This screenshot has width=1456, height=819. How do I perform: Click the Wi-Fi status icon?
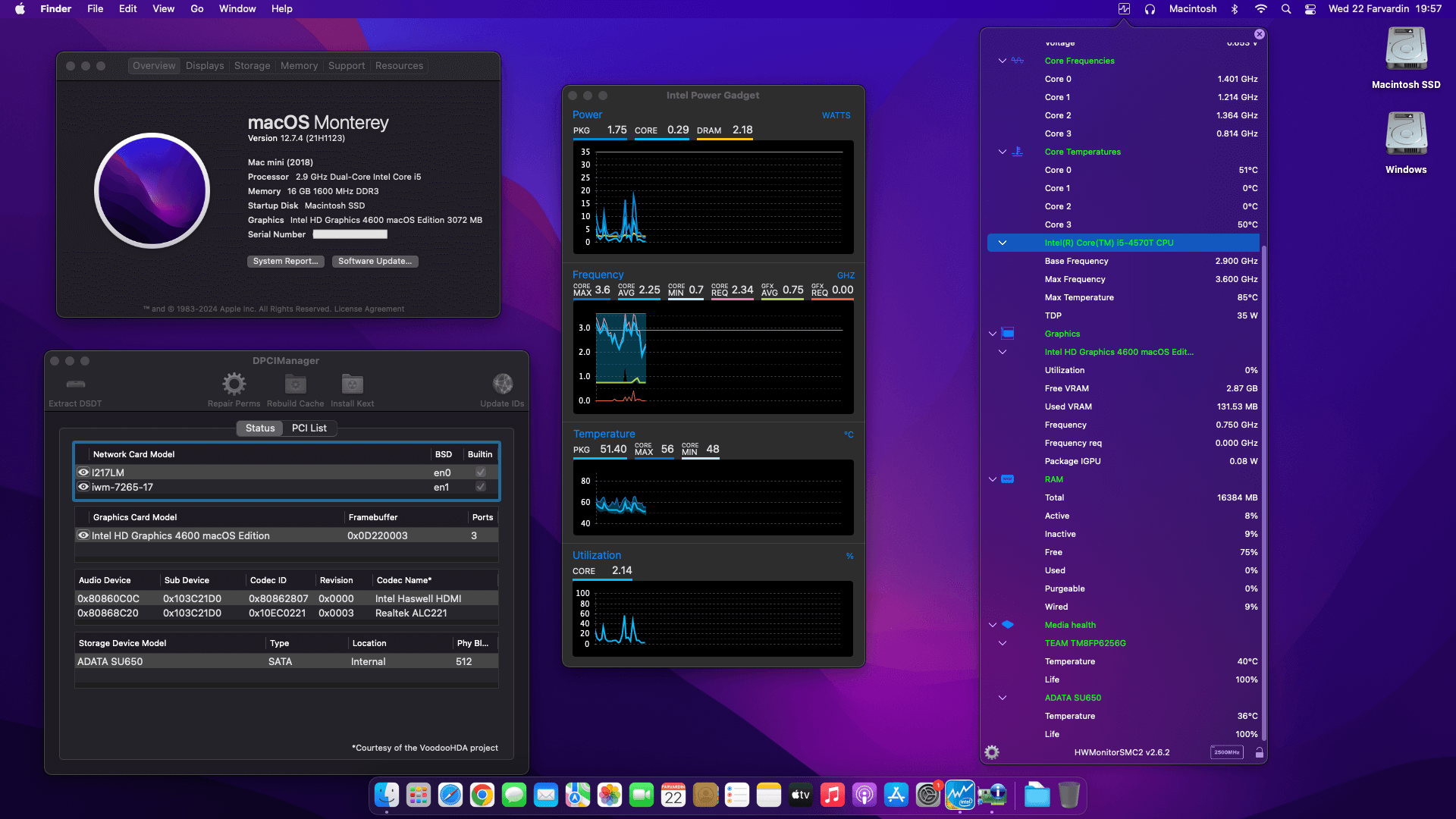coord(1260,9)
